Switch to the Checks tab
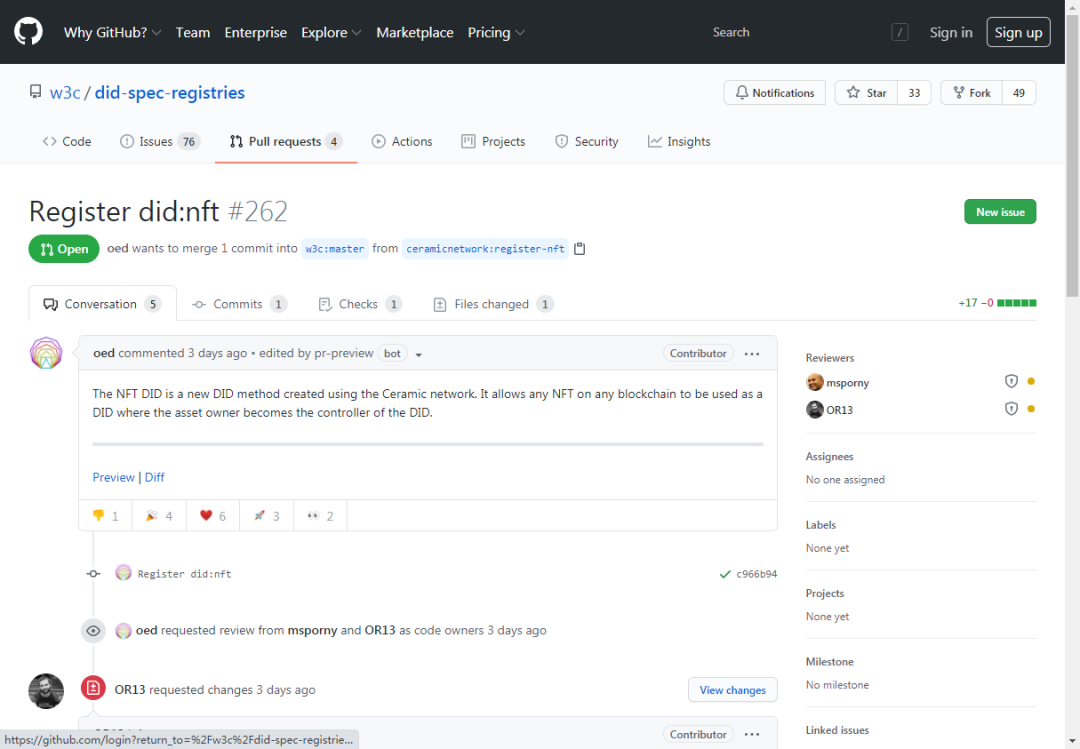This screenshot has width=1080, height=749. [360, 304]
